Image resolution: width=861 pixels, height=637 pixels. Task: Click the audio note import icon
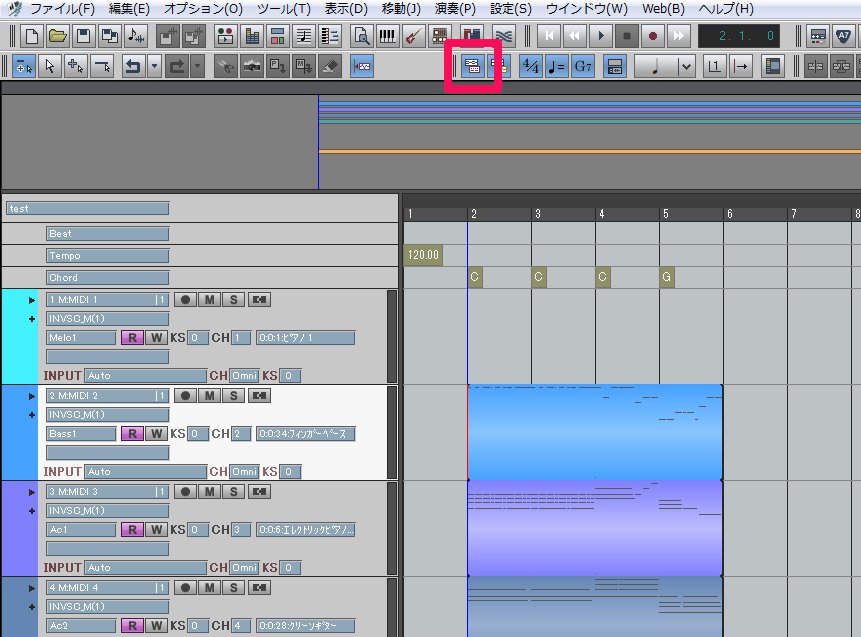pos(136,36)
